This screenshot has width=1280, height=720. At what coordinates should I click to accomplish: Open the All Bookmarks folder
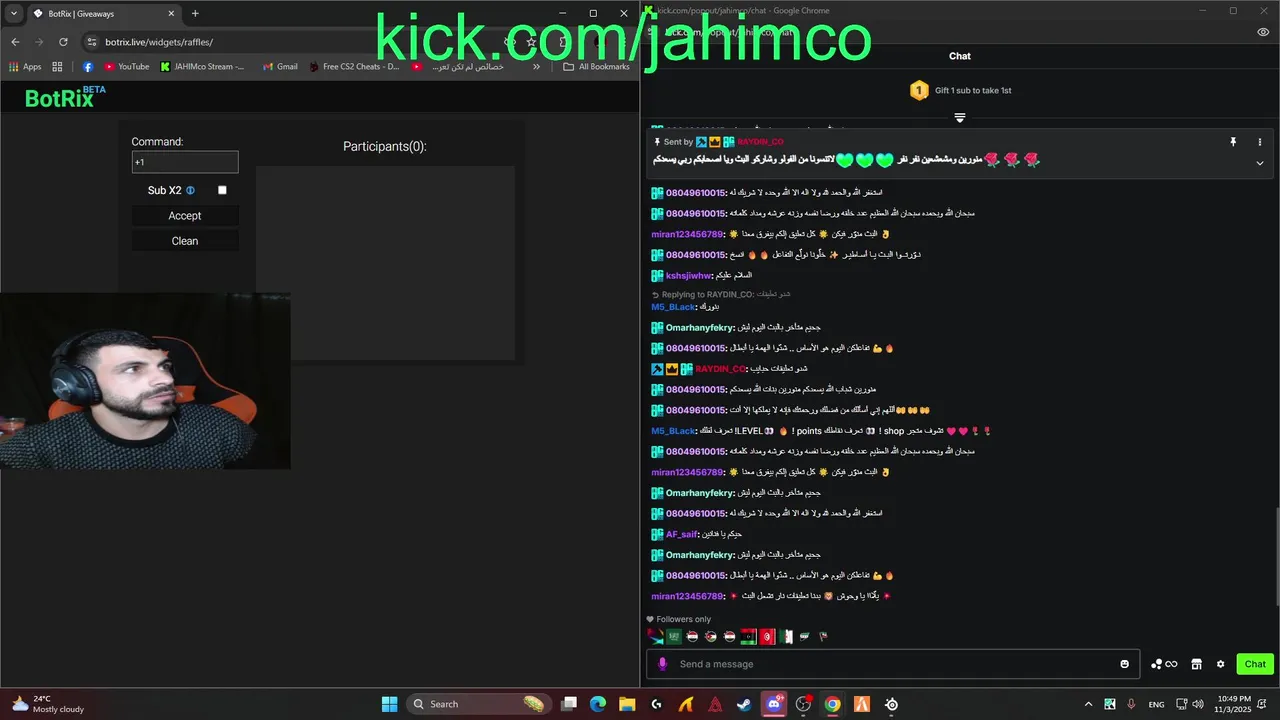click(x=597, y=67)
